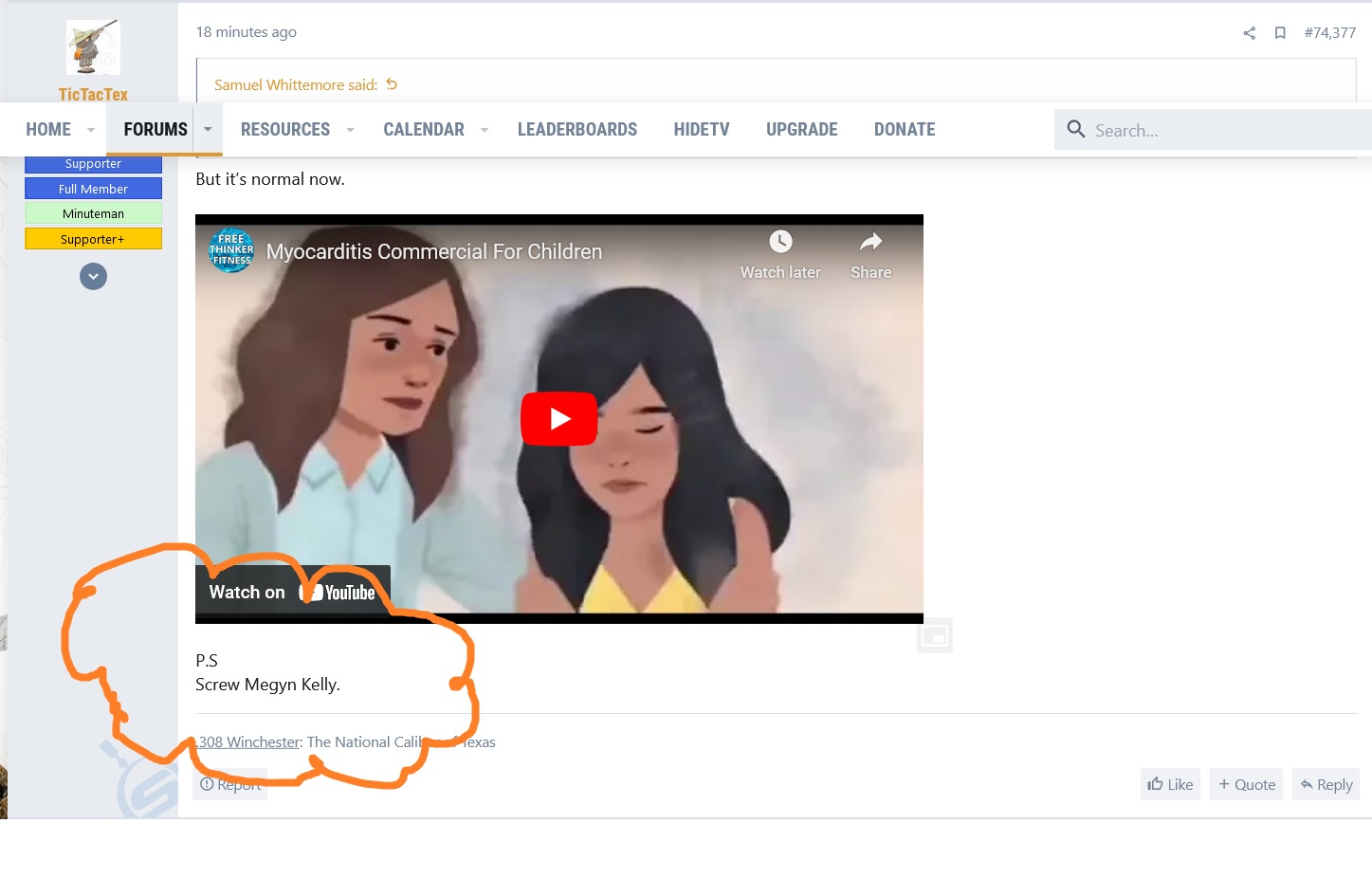Open the HIDETV navigation tab
The width and height of the screenshot is (1372, 878).
tap(702, 129)
